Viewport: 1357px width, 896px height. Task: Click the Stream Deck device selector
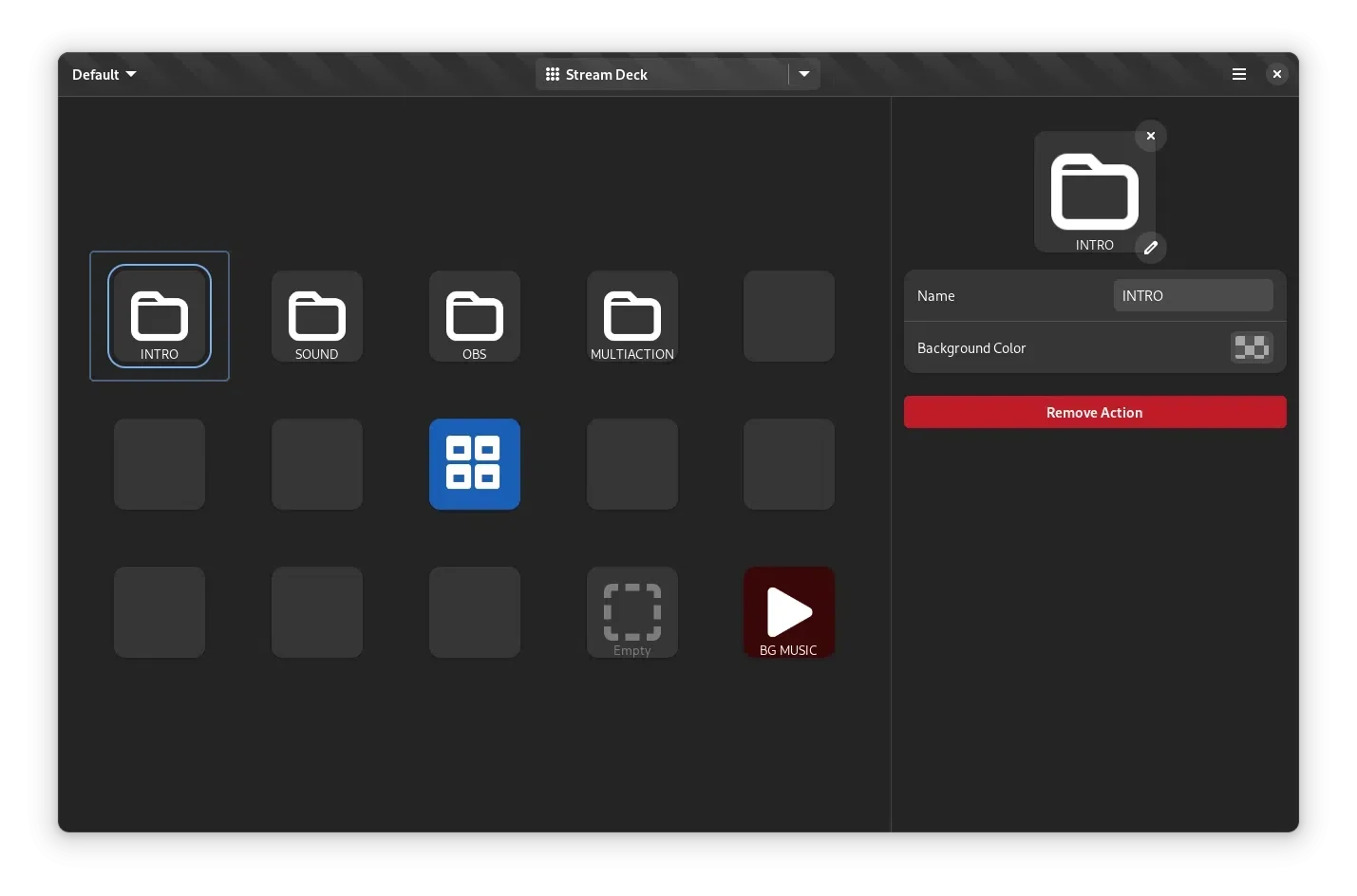click(662, 74)
